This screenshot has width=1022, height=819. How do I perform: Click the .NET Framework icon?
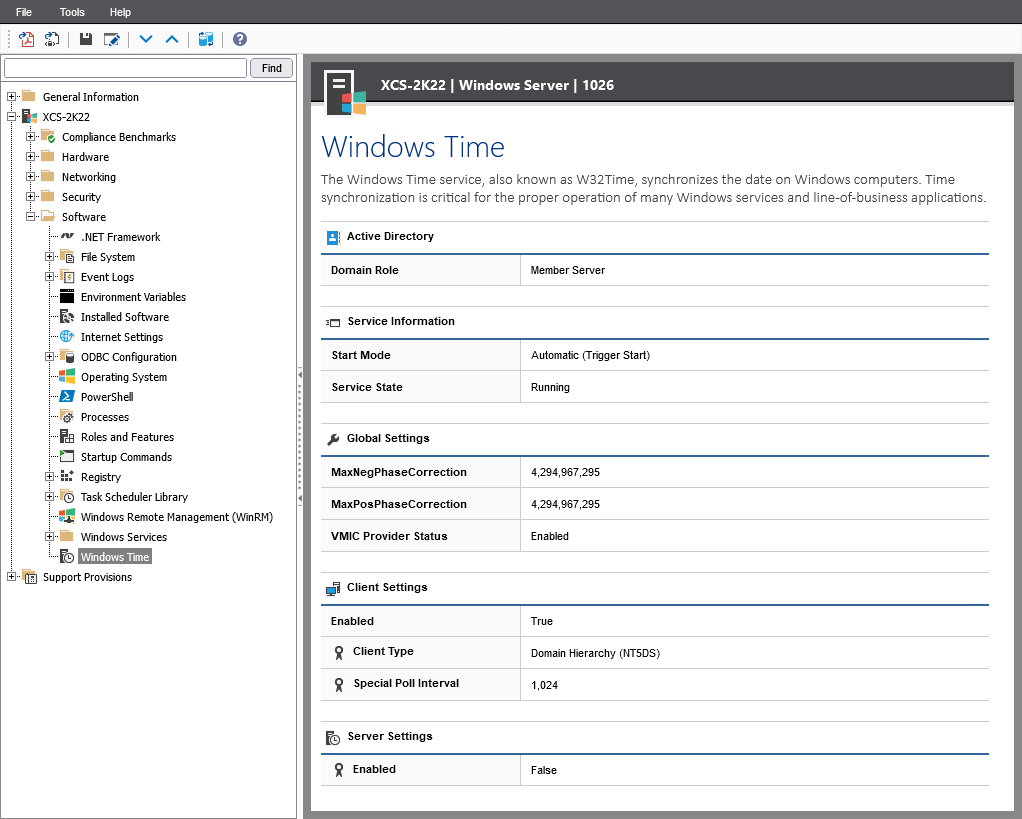point(67,237)
